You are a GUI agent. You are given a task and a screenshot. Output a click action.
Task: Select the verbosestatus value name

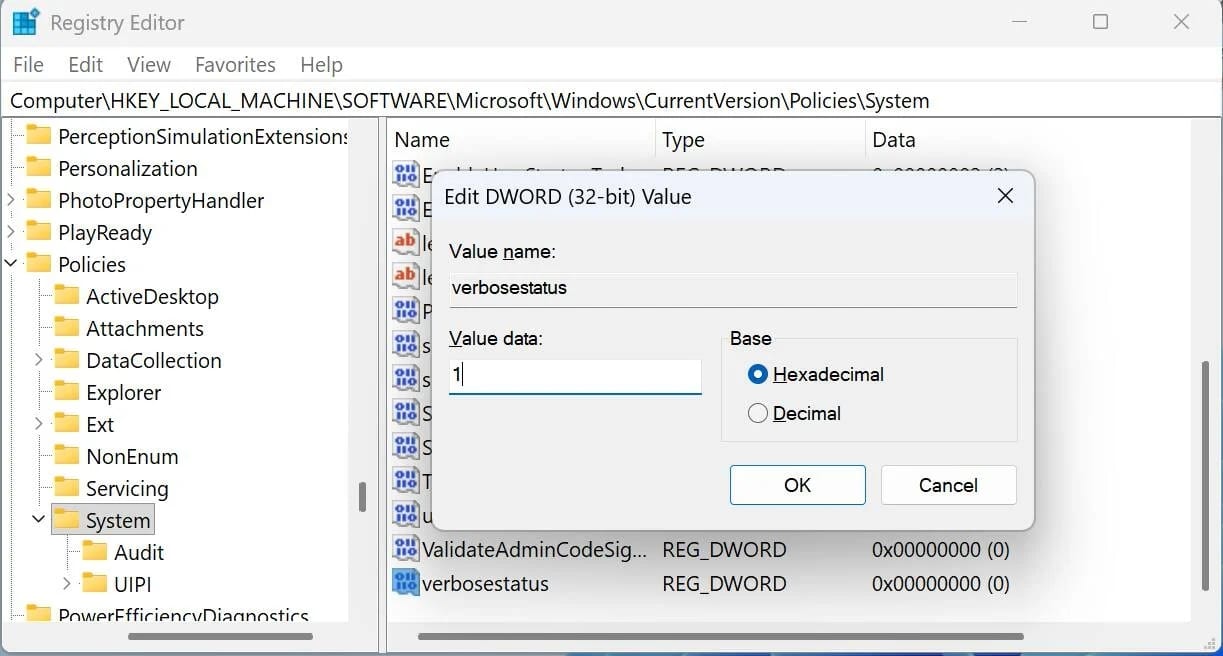(x=485, y=583)
